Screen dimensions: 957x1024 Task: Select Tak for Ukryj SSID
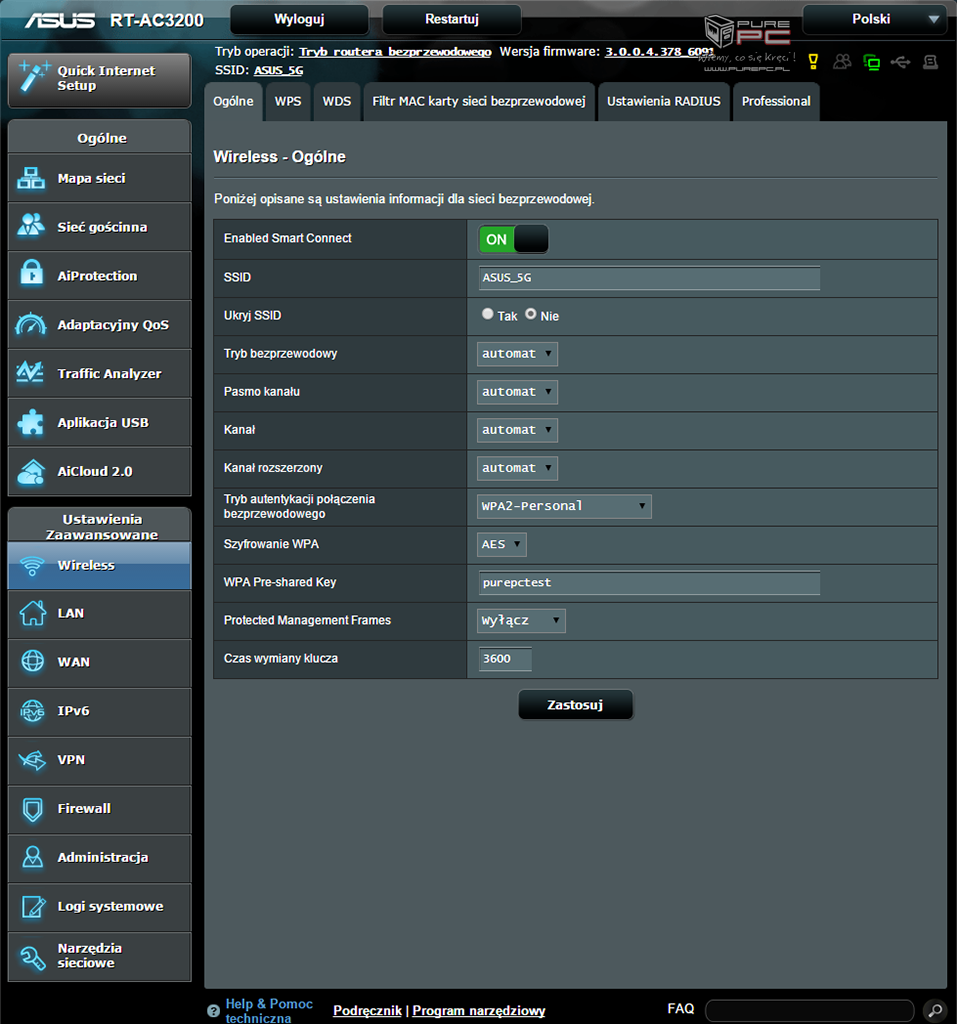tap(487, 313)
